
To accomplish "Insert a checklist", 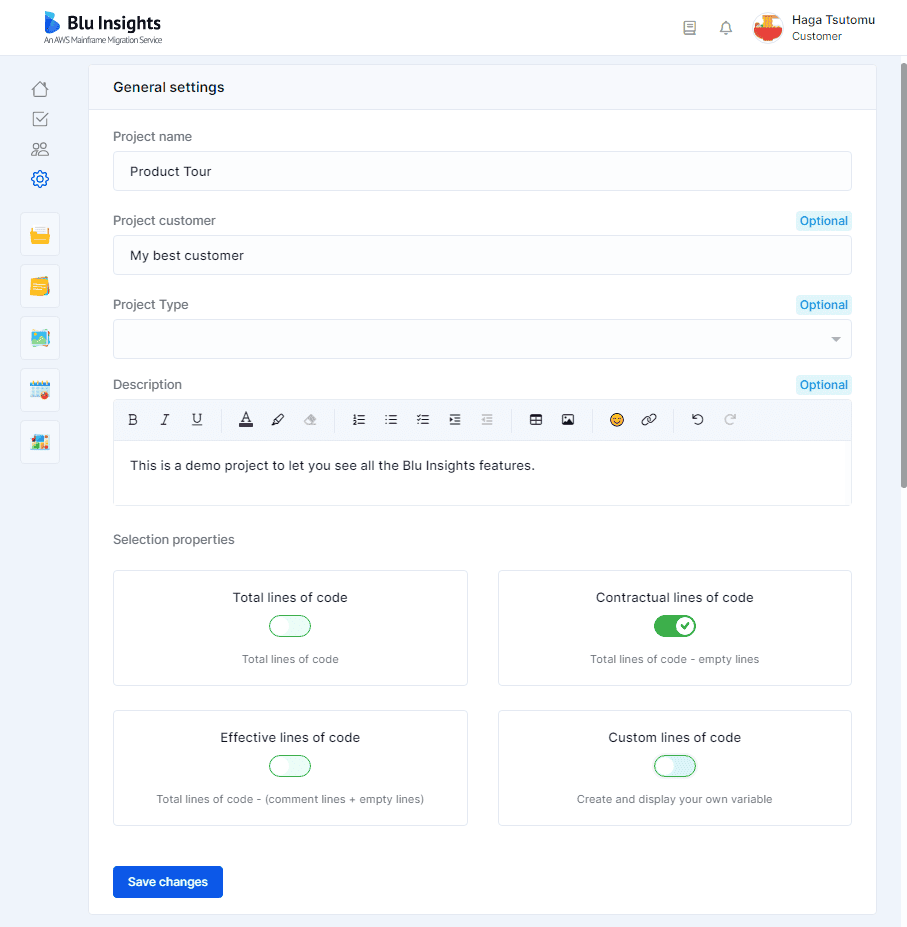I will coord(423,420).
